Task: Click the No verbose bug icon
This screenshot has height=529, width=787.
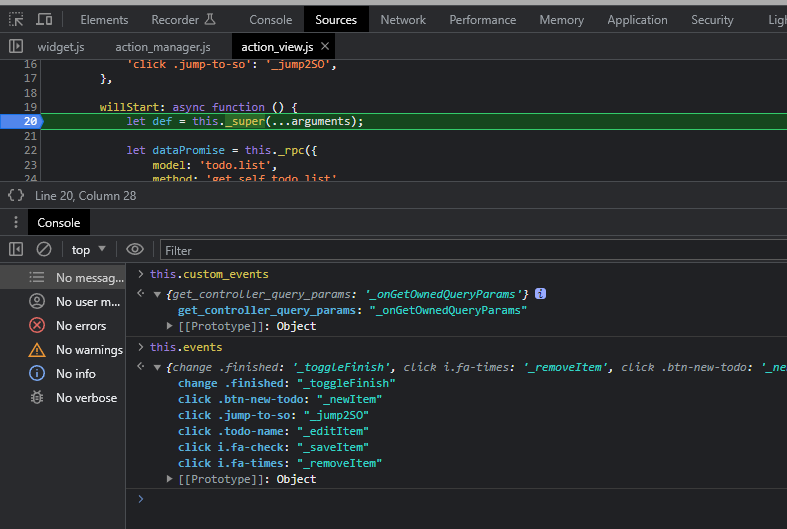Action: pyautogui.click(x=37, y=398)
